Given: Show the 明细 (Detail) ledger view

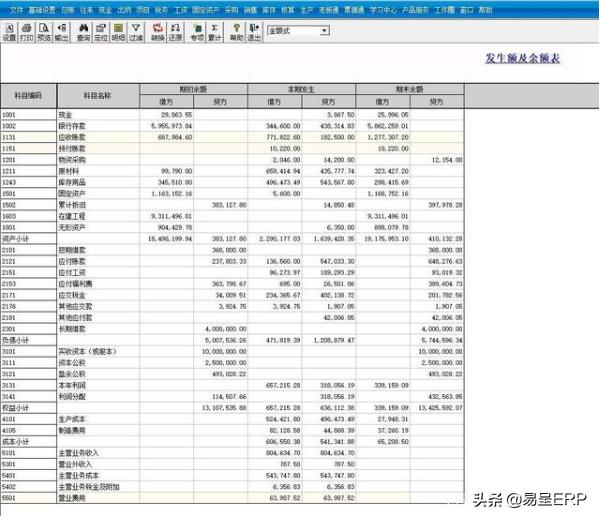Looking at the screenshot, I should coord(118,30).
